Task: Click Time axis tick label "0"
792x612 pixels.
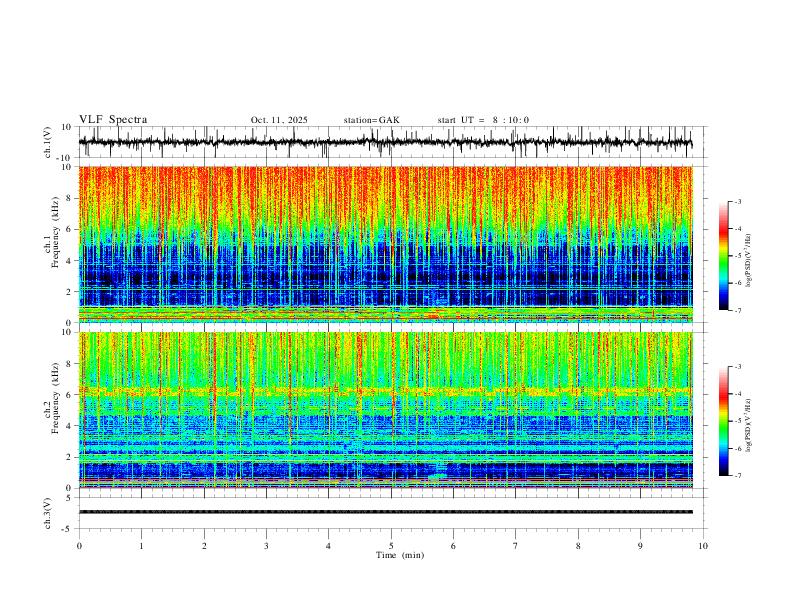Action: coord(79,546)
